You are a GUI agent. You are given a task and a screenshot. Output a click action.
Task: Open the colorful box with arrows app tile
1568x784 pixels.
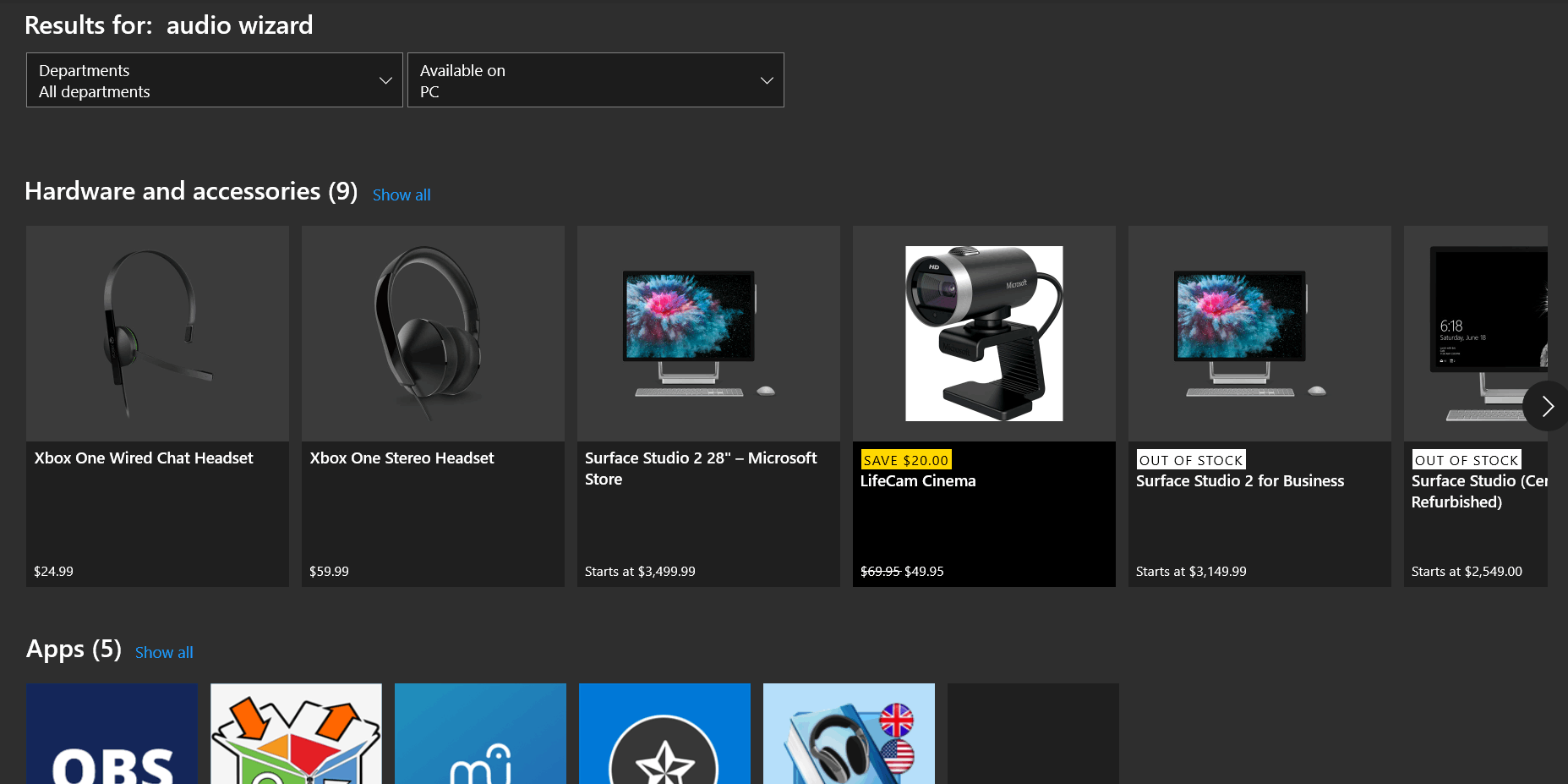296,733
